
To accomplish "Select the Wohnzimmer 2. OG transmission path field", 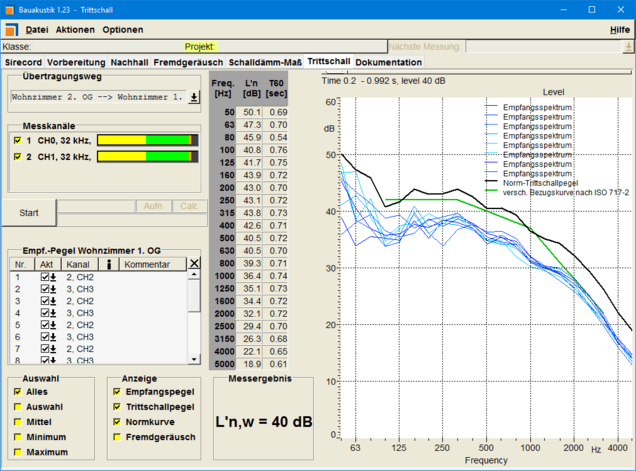I will click(99, 97).
